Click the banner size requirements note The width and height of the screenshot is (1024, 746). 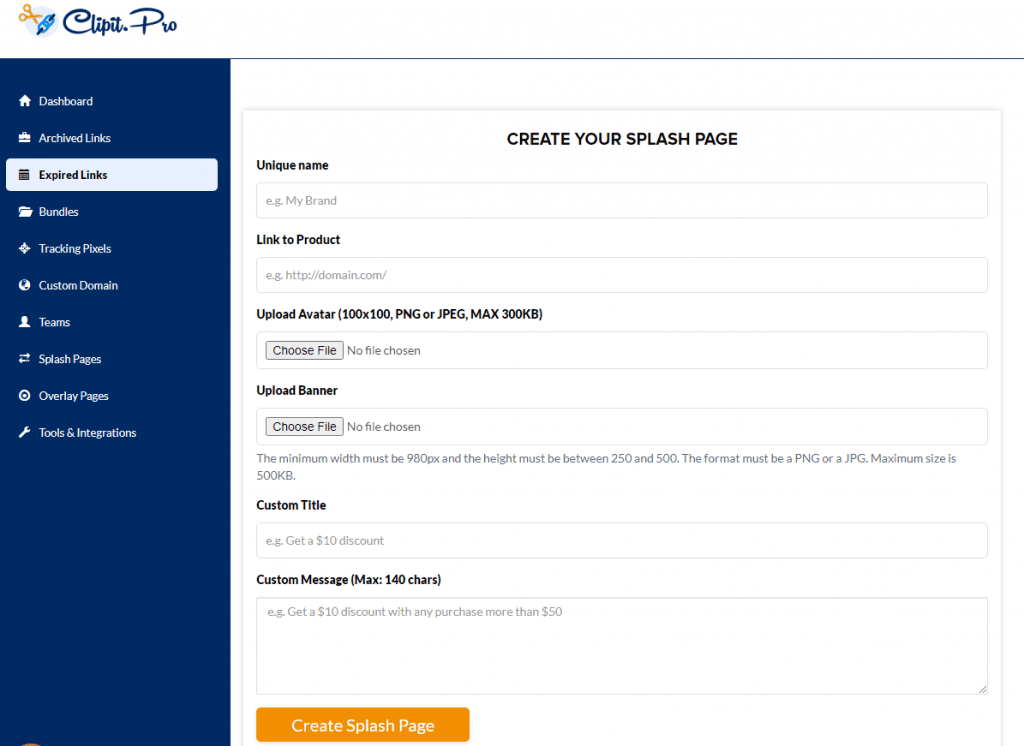606,466
